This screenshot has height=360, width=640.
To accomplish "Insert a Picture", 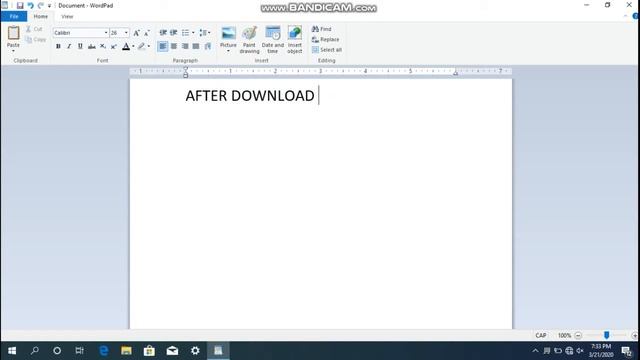I will (x=228, y=36).
